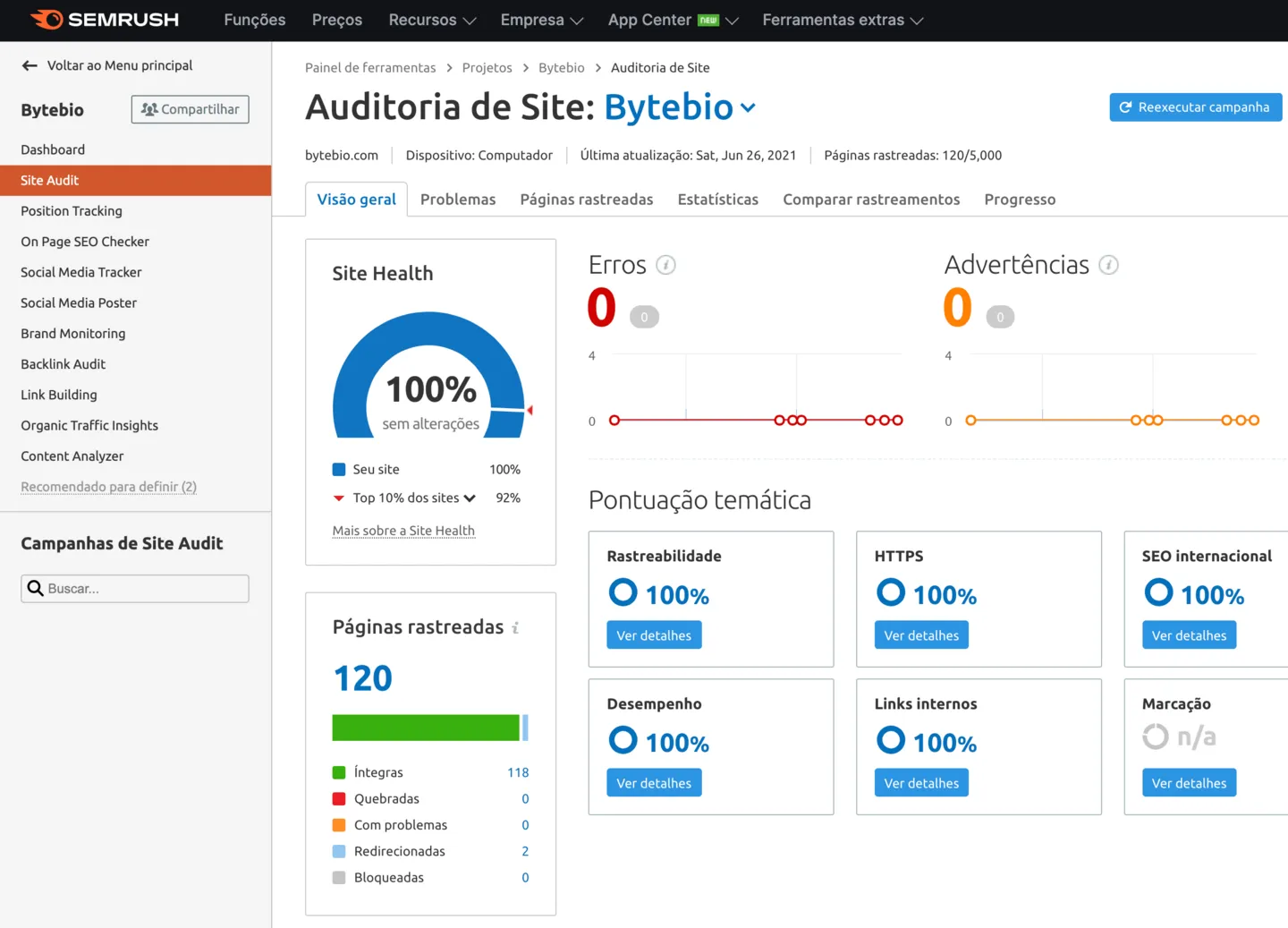The image size is (1288, 928).
Task: Click the info icon next to Advertências
Action: (1108, 265)
